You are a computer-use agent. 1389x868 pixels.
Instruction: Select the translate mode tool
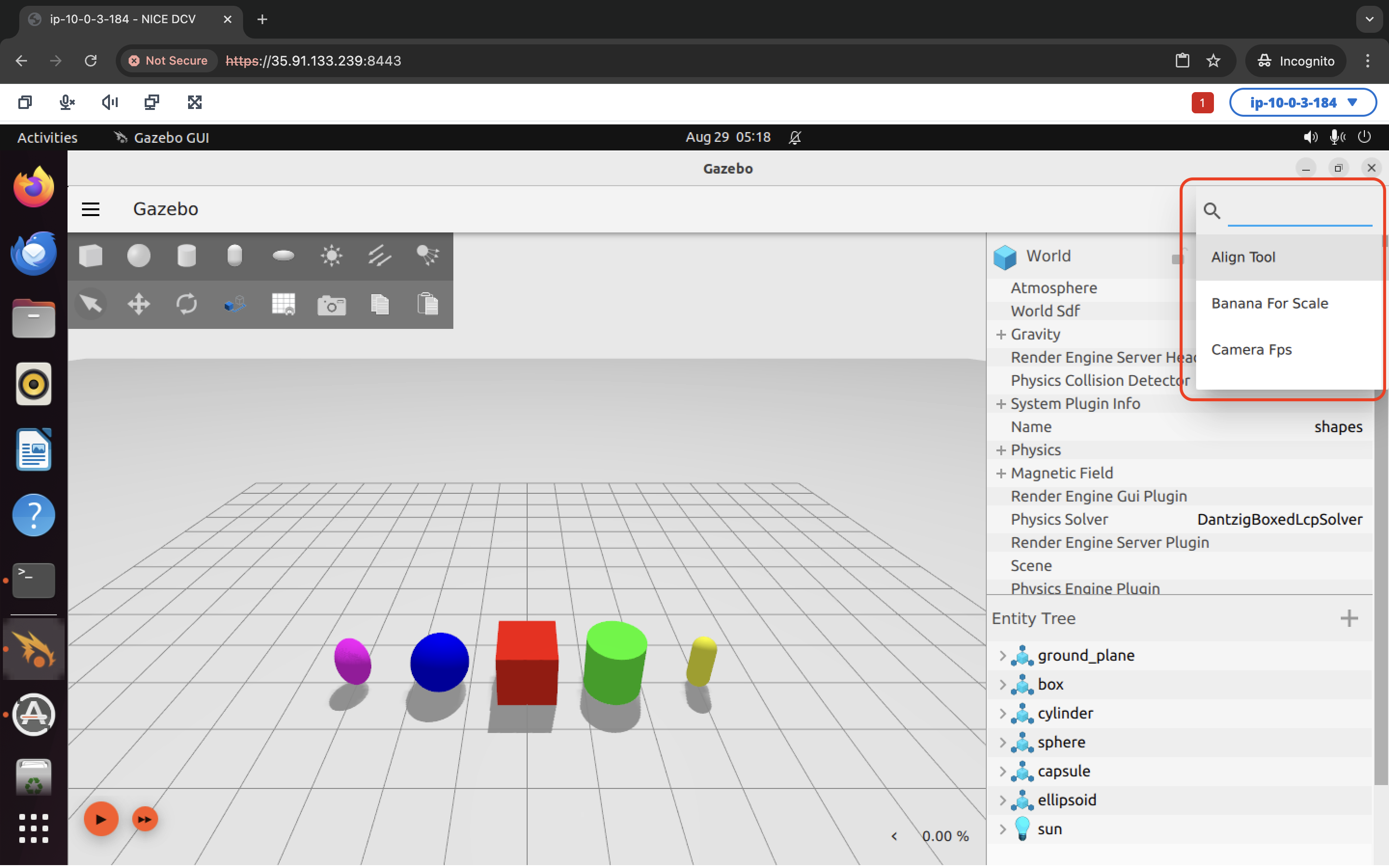pos(138,304)
